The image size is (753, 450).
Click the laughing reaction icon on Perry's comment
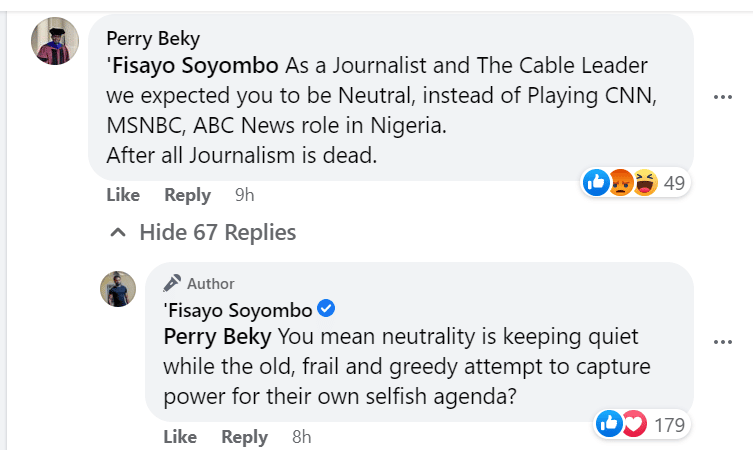click(645, 183)
